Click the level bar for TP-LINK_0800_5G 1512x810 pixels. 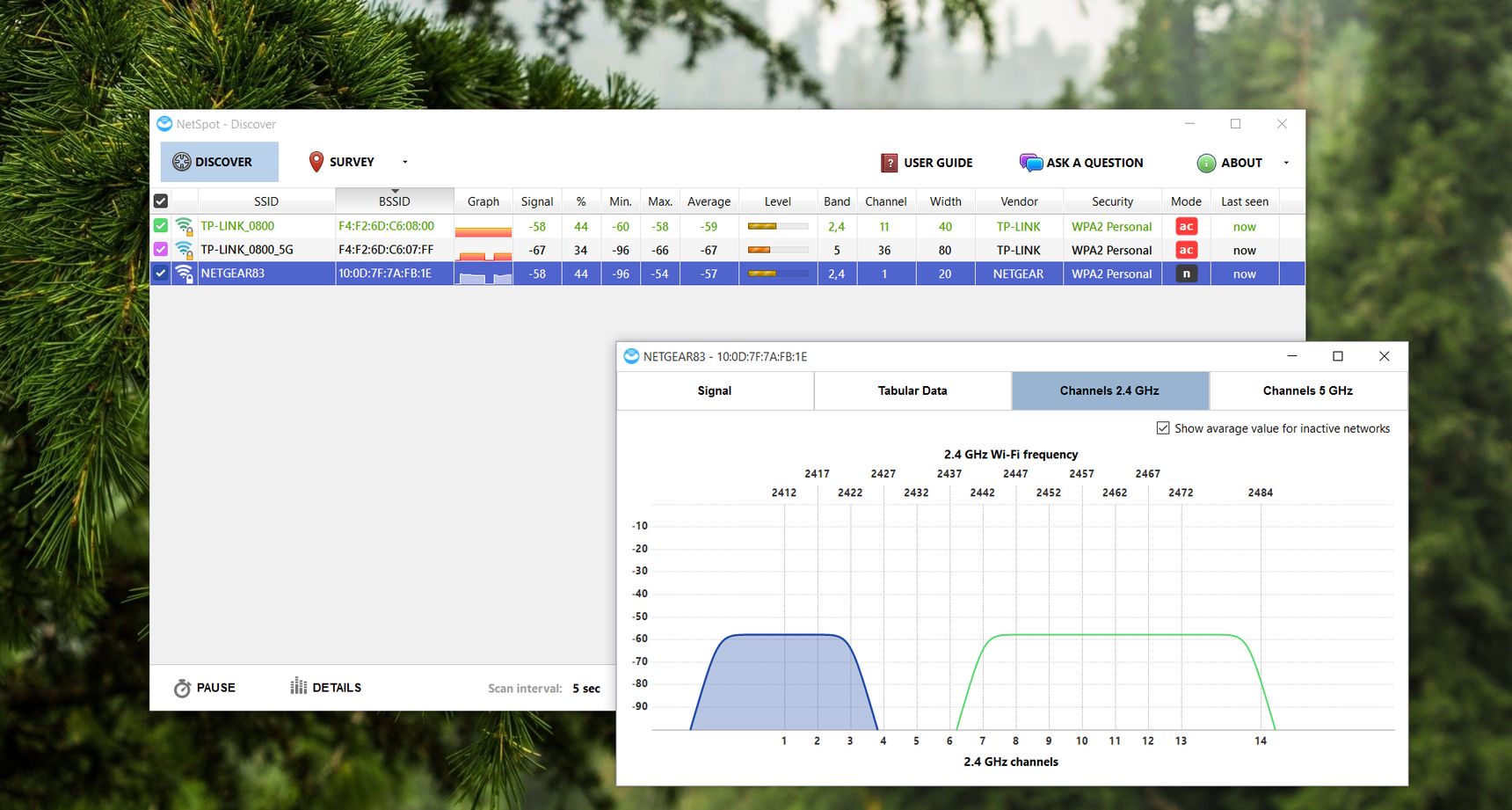(x=778, y=250)
